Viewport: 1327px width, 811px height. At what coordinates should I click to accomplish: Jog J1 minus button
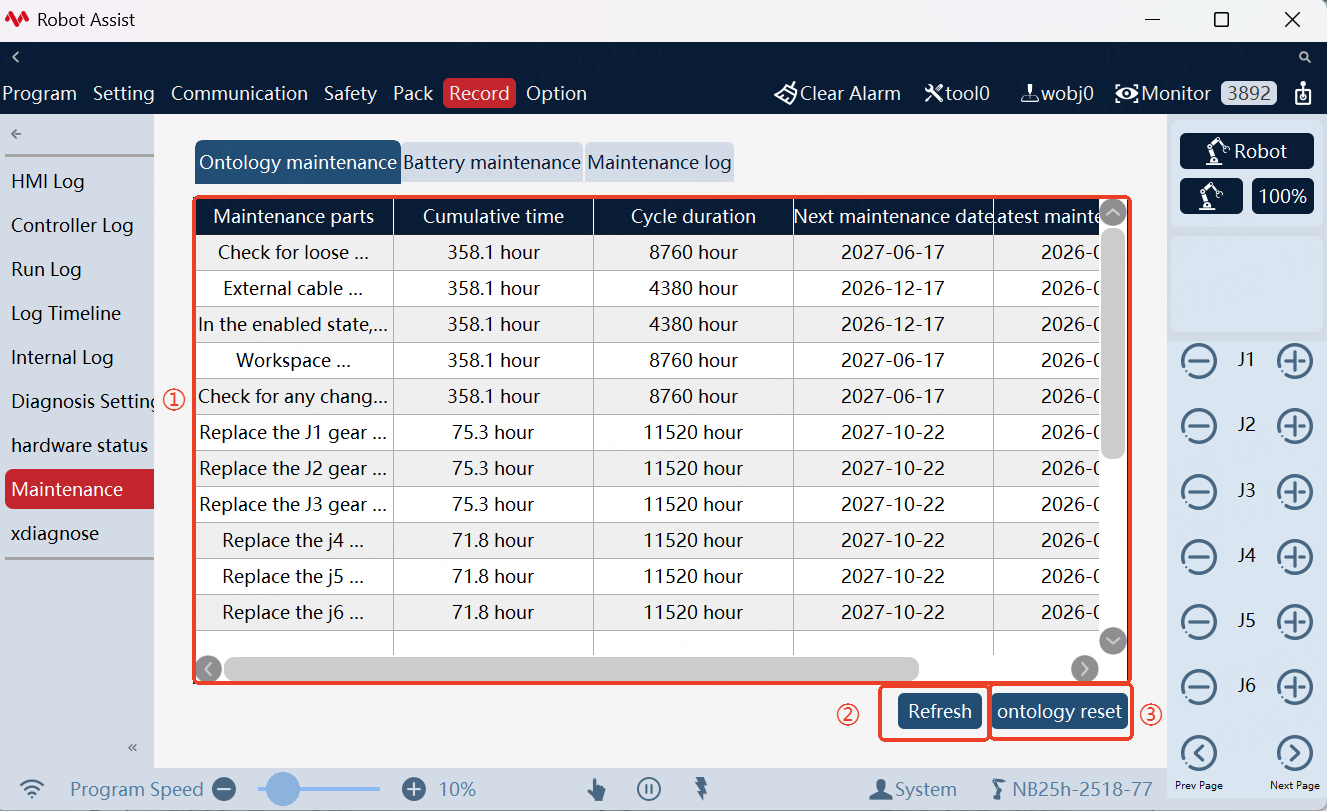[1199, 361]
